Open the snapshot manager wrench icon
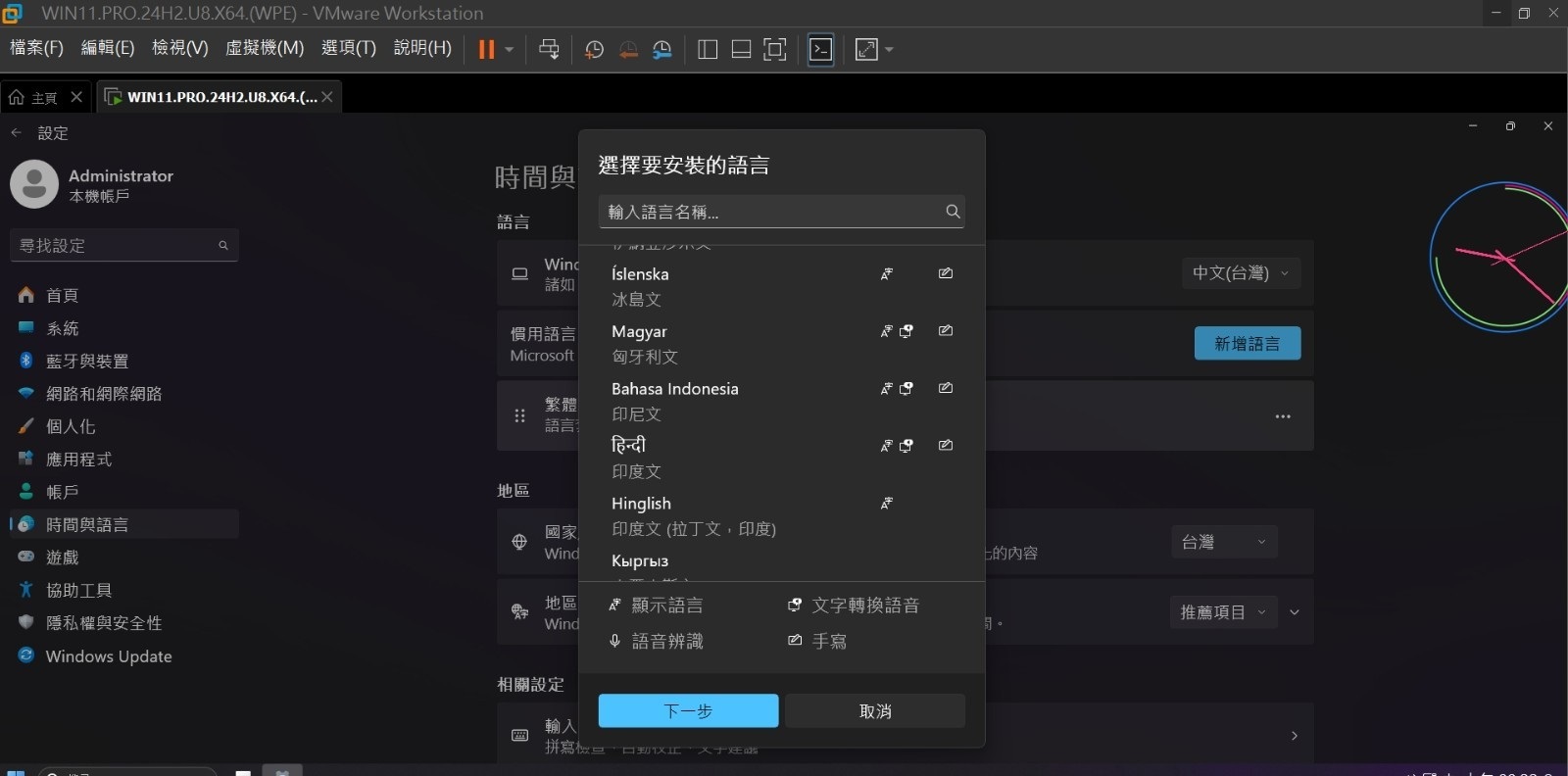This screenshot has width=1568, height=776. 662,49
